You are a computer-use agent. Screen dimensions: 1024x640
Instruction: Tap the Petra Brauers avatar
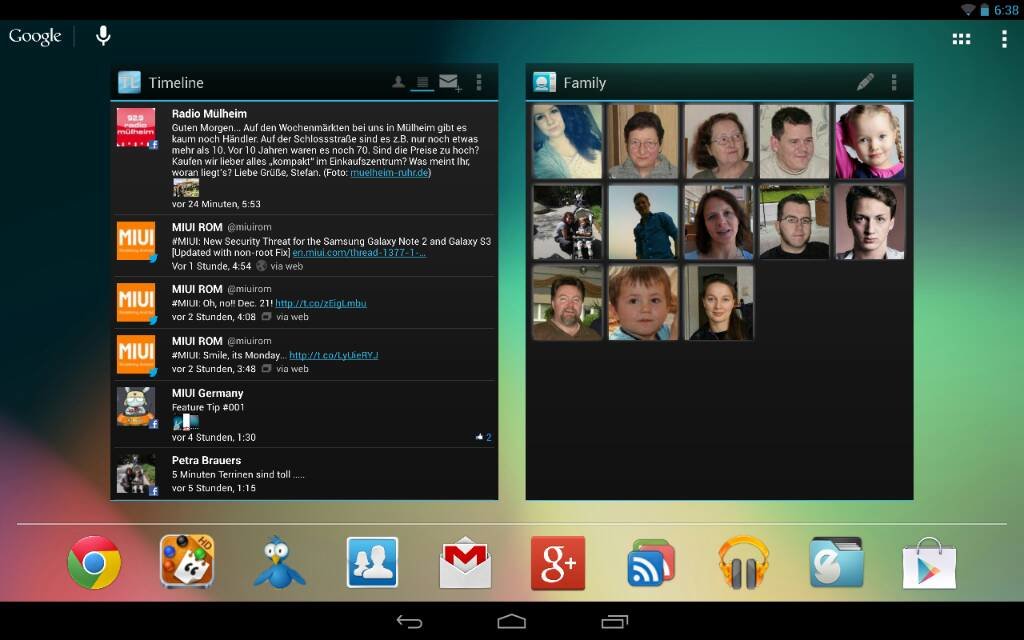136,474
